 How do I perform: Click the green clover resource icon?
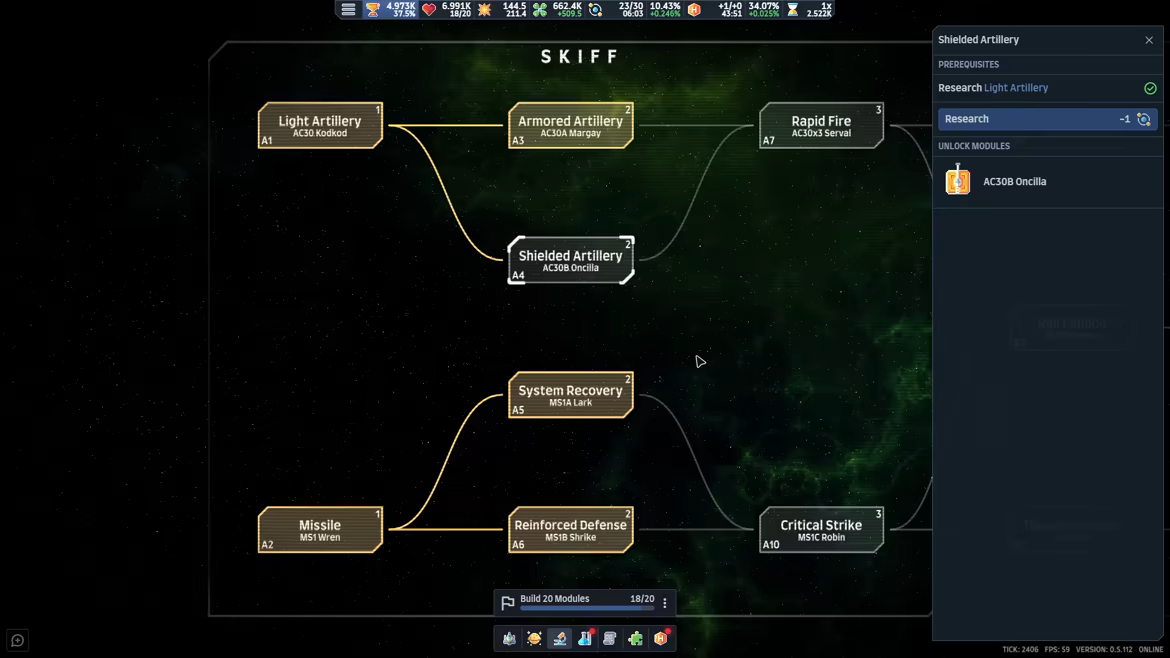[539, 10]
